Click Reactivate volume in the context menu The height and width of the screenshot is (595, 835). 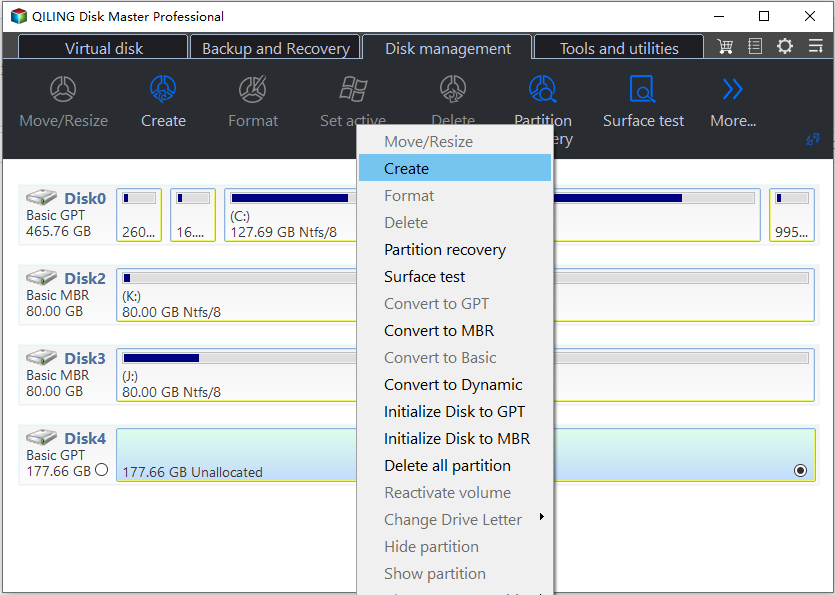click(x=455, y=492)
